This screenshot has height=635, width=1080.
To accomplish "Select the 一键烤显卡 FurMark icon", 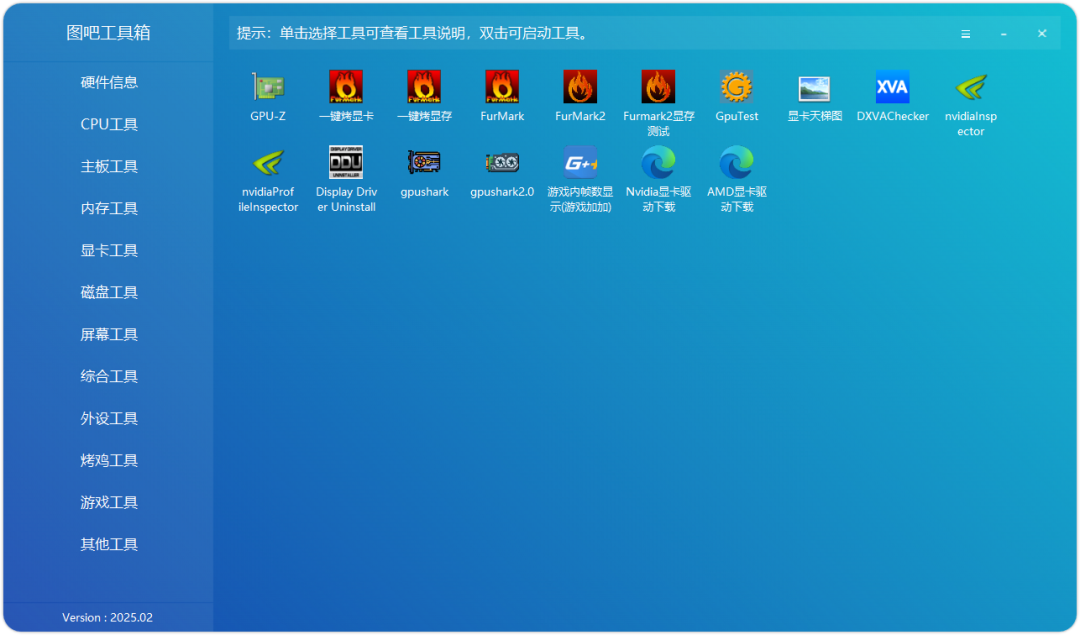I will [346, 87].
